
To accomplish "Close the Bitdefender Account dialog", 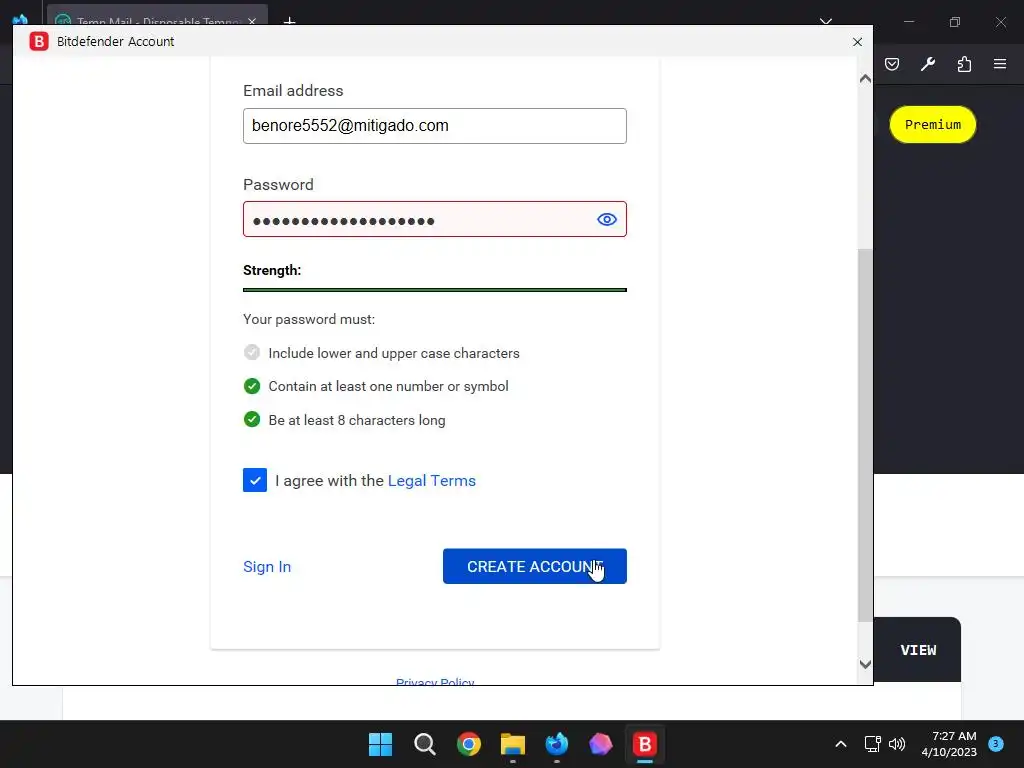I will [857, 42].
